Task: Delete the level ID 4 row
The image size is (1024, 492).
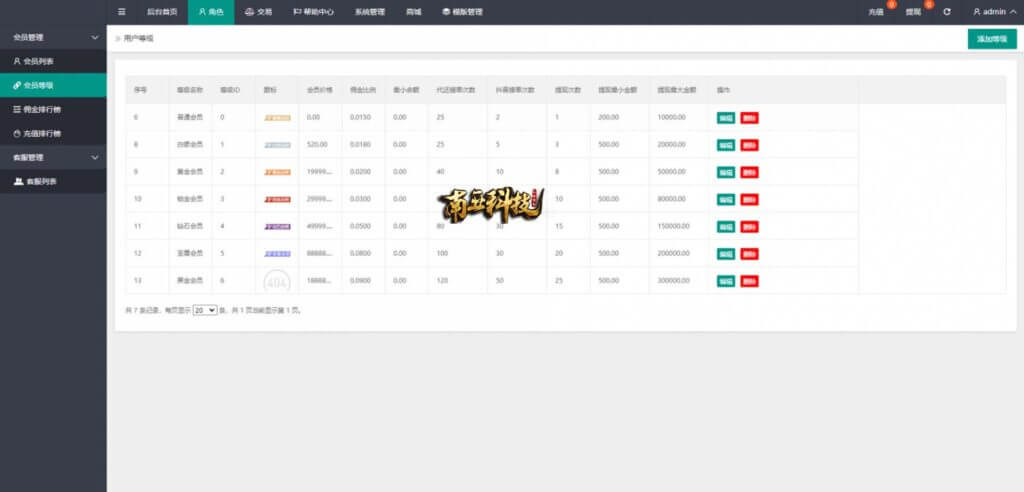Action: click(749, 227)
